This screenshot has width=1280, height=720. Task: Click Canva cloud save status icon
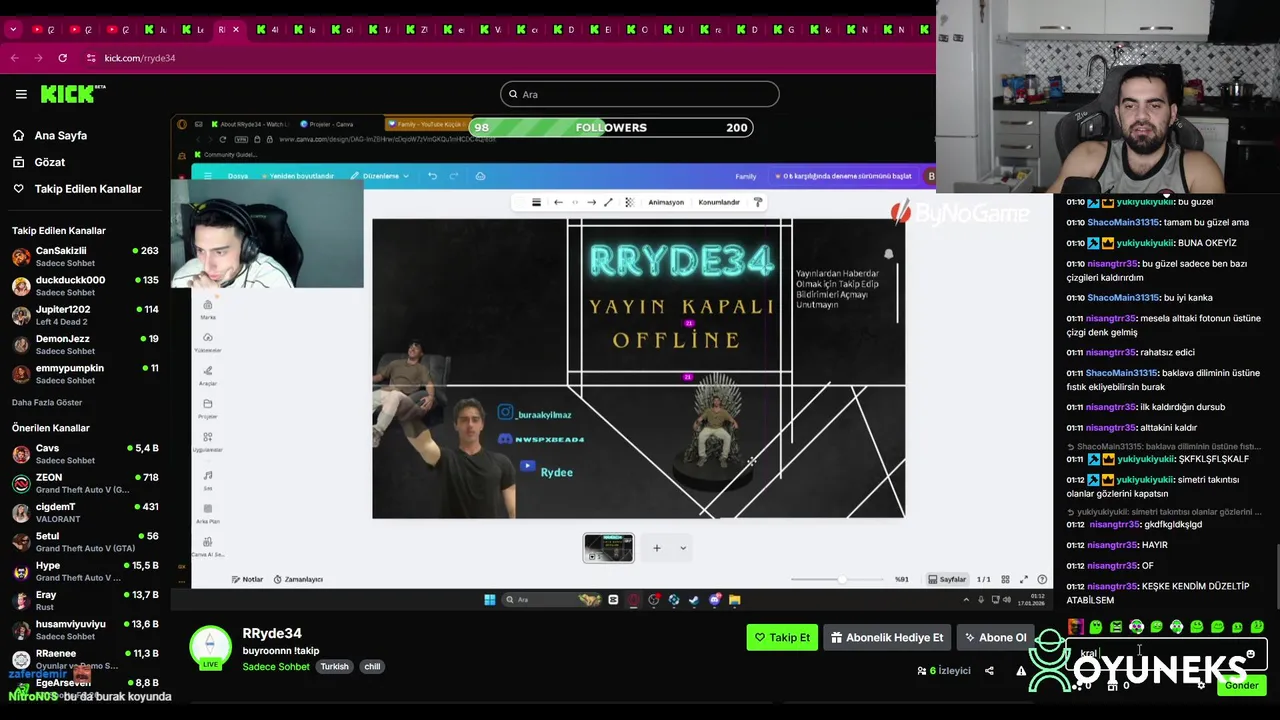click(x=480, y=176)
